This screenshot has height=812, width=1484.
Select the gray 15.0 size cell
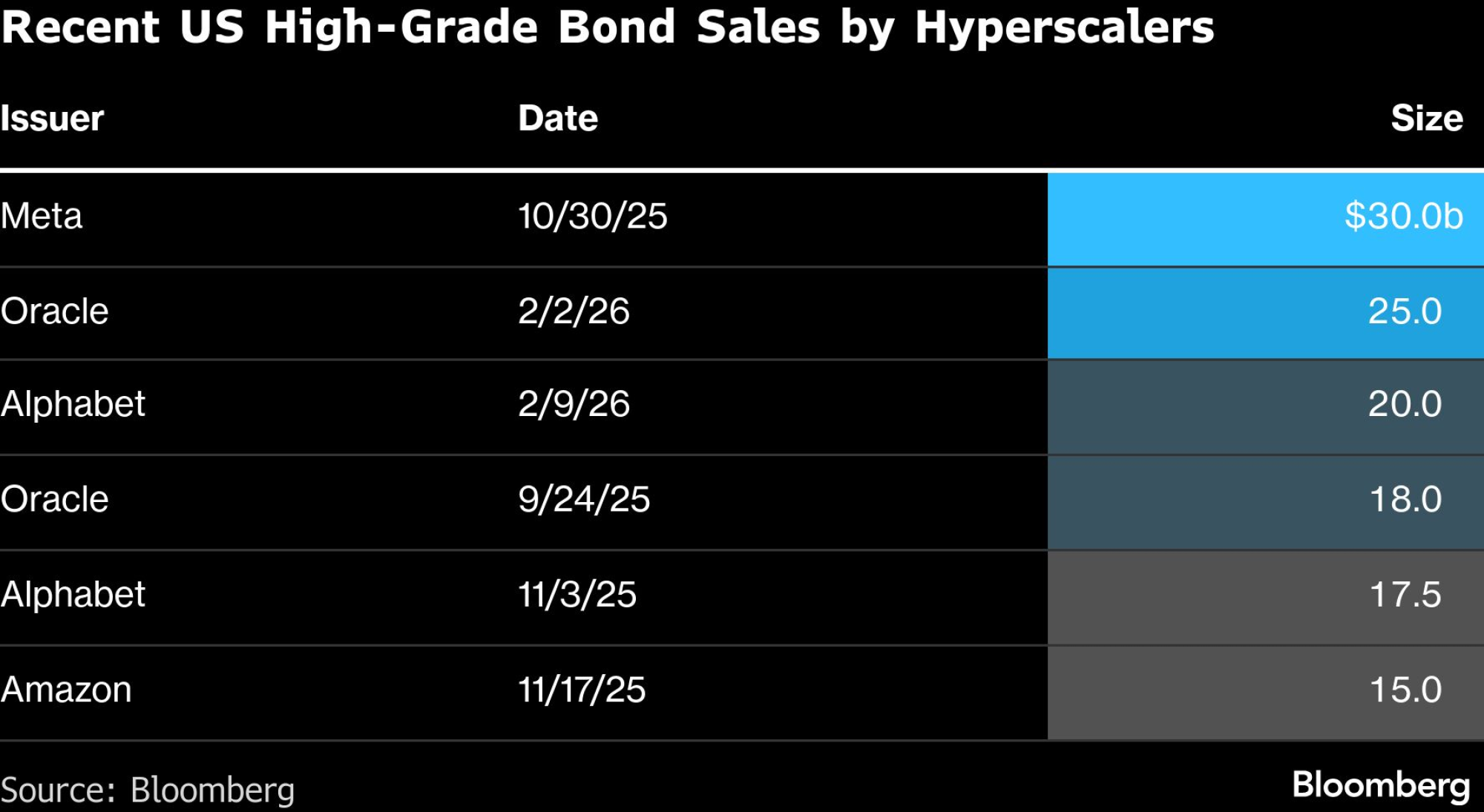point(1405,690)
